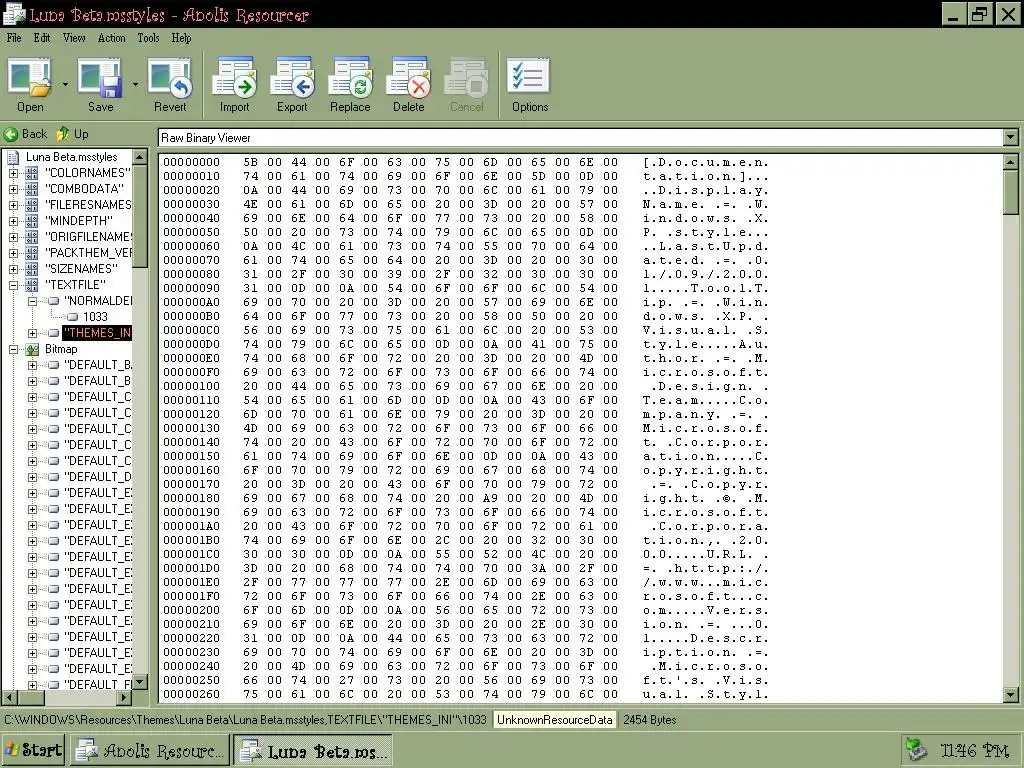This screenshot has width=1024, height=768.
Task: Select the "ORIGFILENAMES" tree item
Action: 88,237
